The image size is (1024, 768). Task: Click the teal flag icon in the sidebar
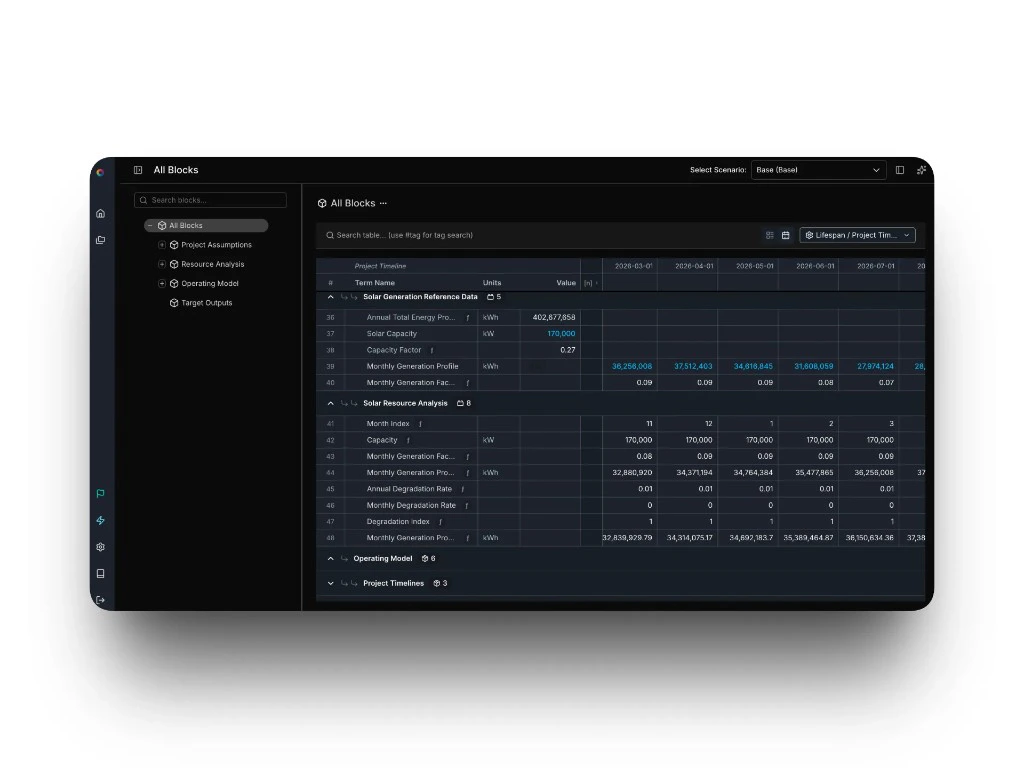click(x=100, y=493)
